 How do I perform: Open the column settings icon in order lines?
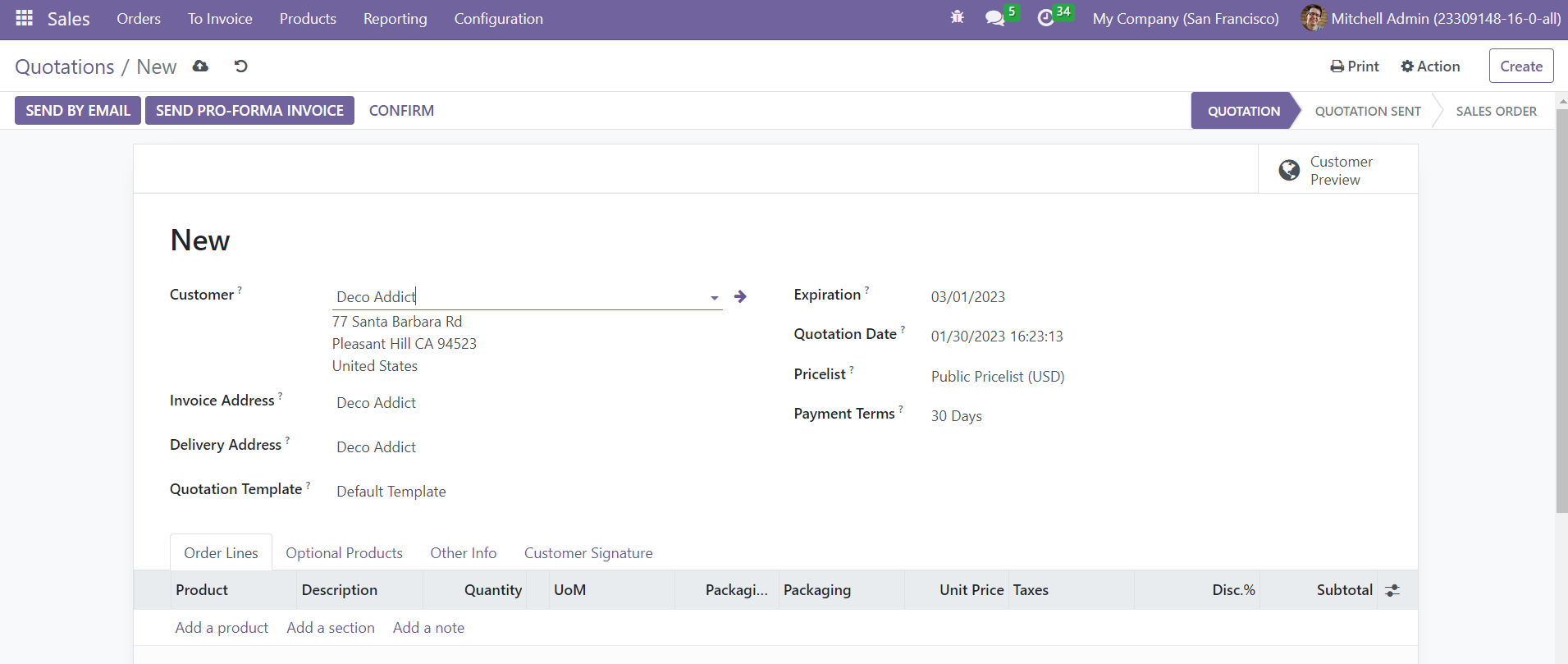click(1392, 590)
